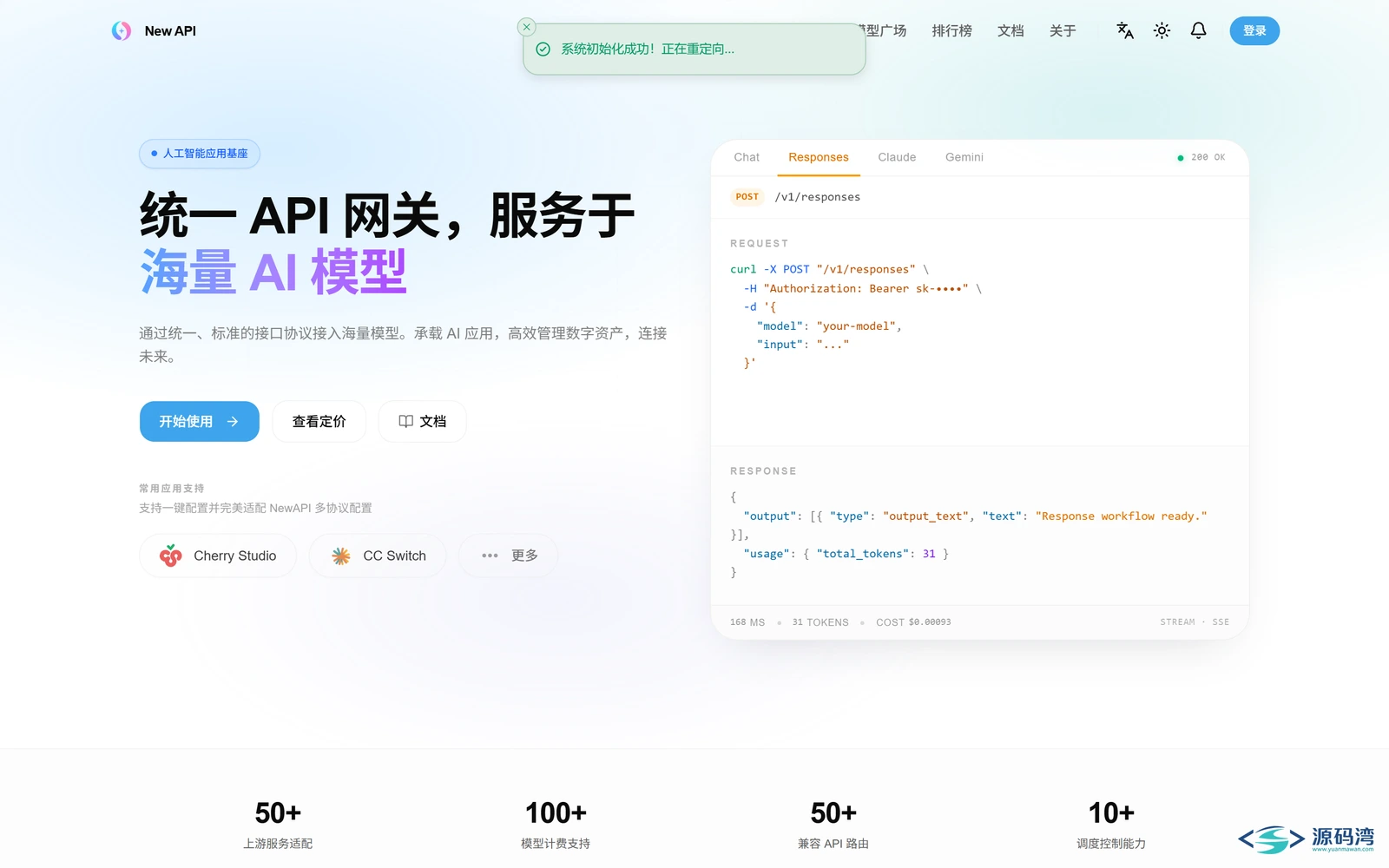Switch to the Claude tab
The height and width of the screenshot is (868, 1389).
tap(897, 157)
